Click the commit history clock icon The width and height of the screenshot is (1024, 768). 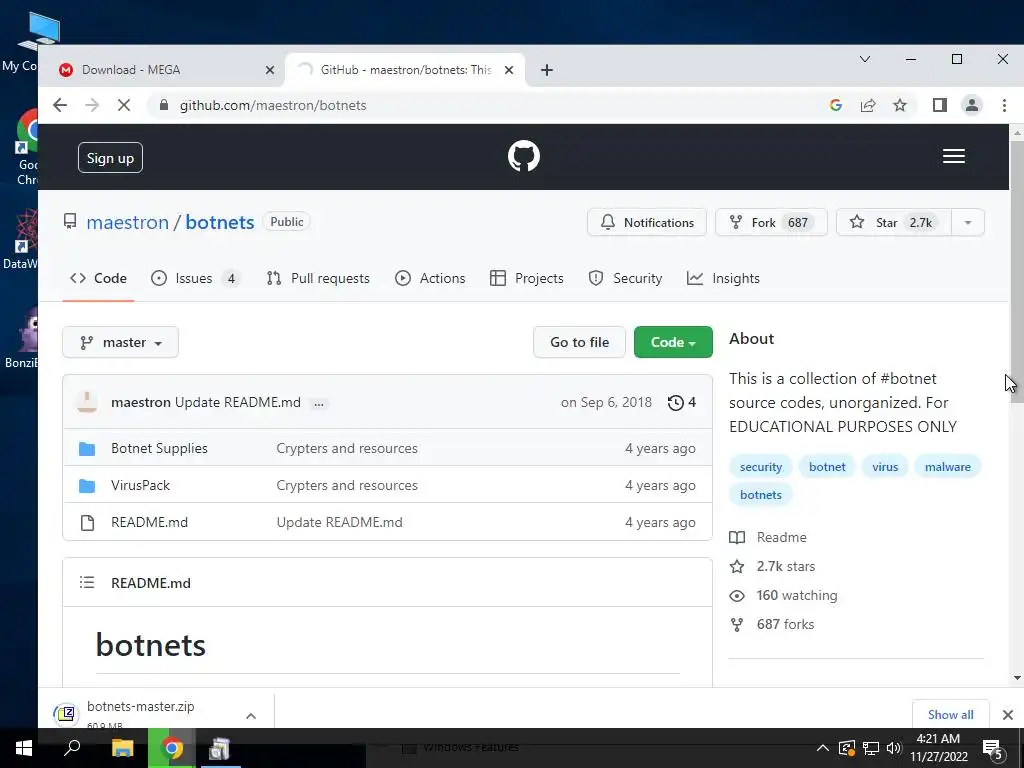pos(675,402)
